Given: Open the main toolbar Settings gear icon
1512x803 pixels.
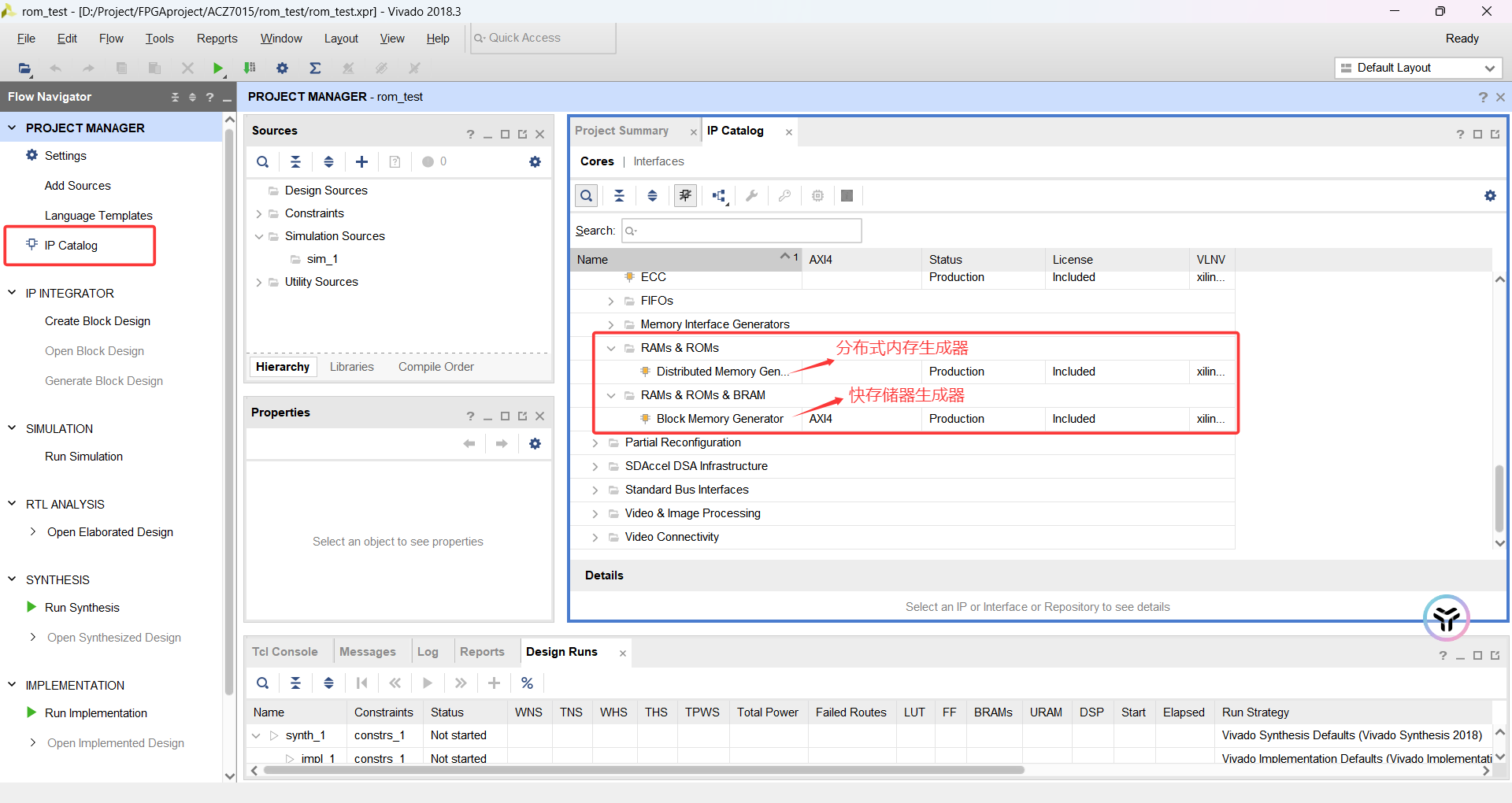Looking at the screenshot, I should [x=282, y=68].
